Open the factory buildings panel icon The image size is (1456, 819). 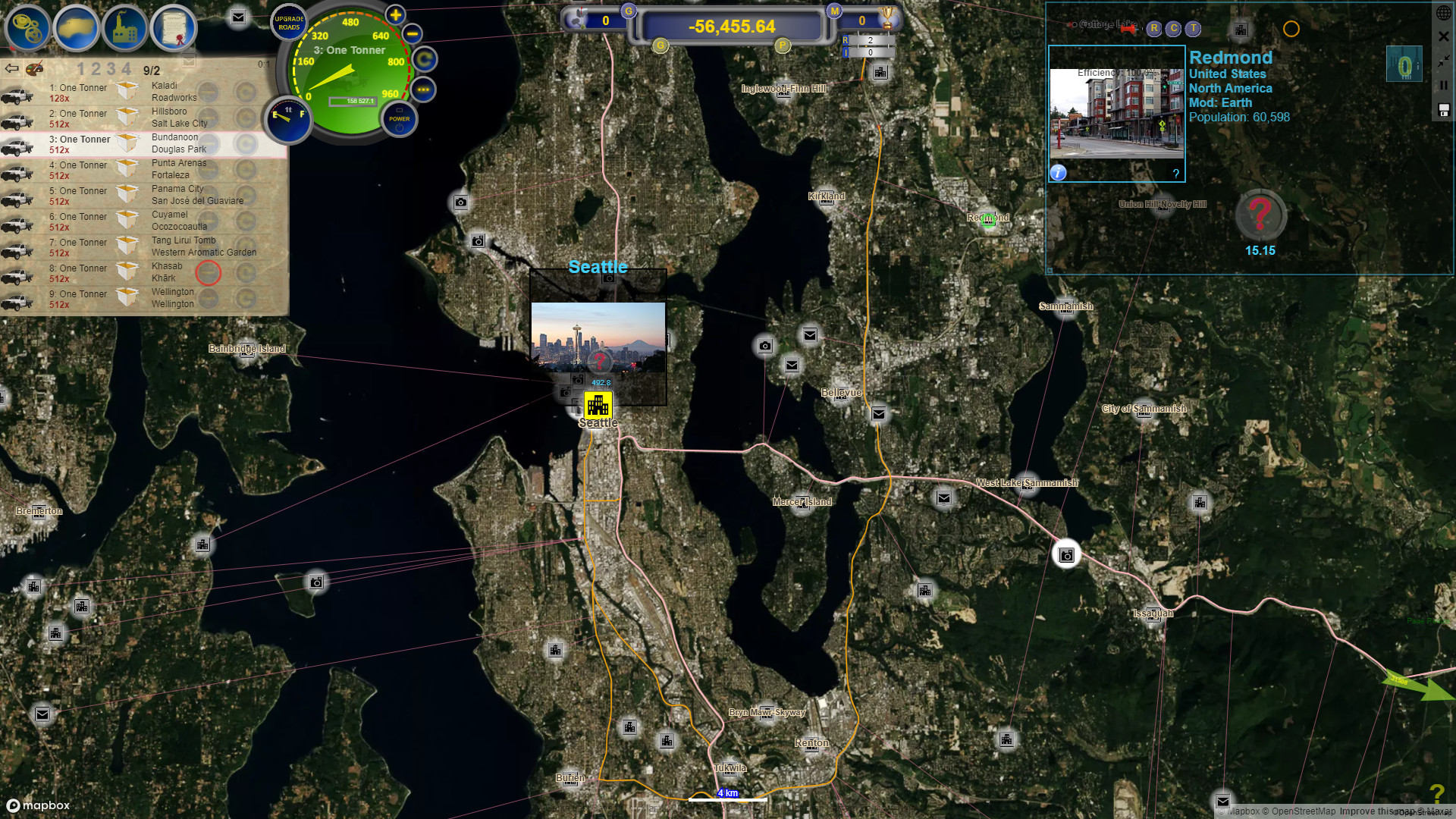point(125,28)
